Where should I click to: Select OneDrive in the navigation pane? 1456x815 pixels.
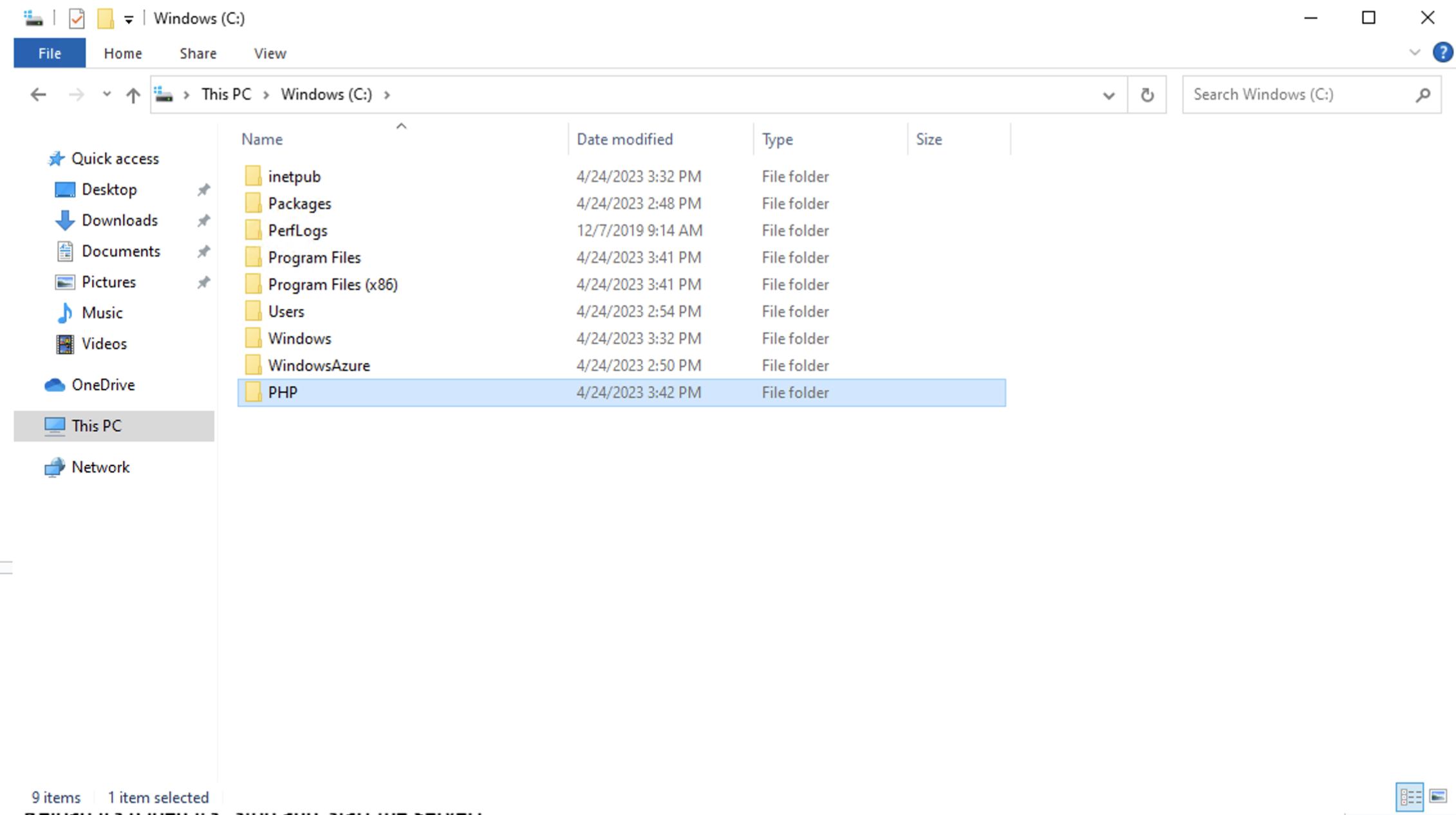coord(104,384)
